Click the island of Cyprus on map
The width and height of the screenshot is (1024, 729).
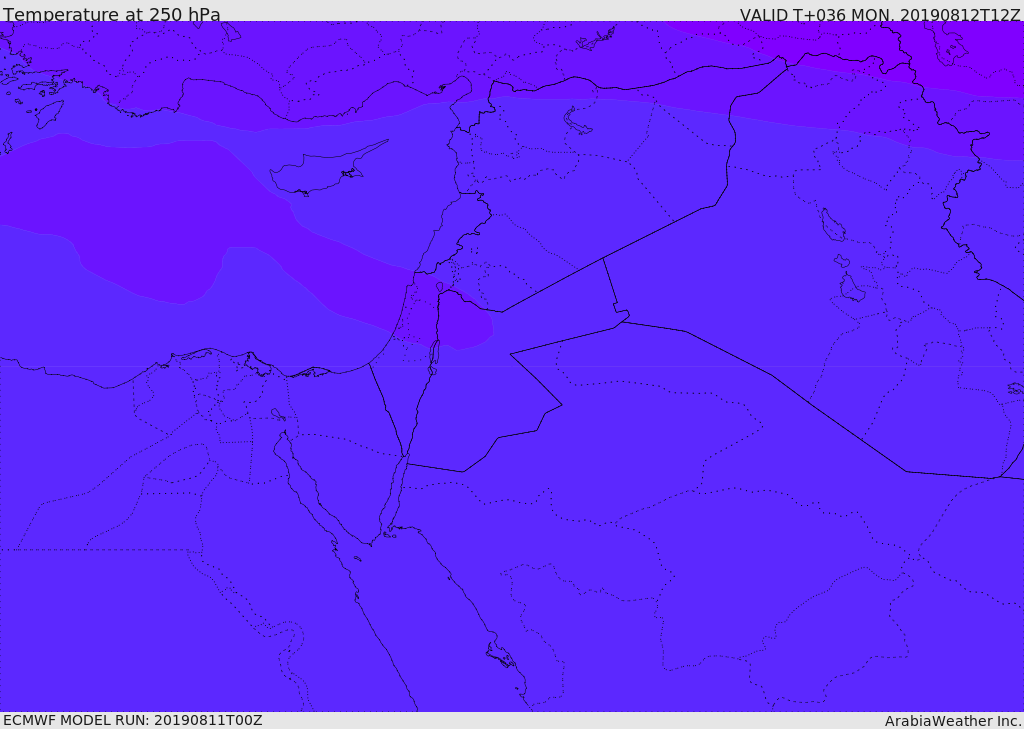tap(327, 169)
